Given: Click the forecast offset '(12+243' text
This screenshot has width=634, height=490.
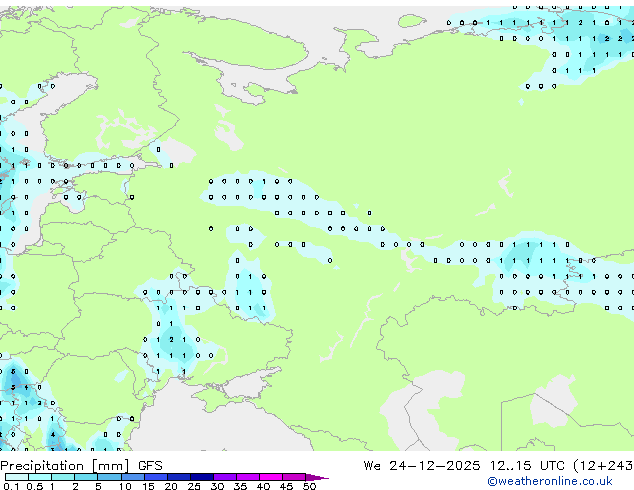Looking at the screenshot, I should tap(603, 466).
